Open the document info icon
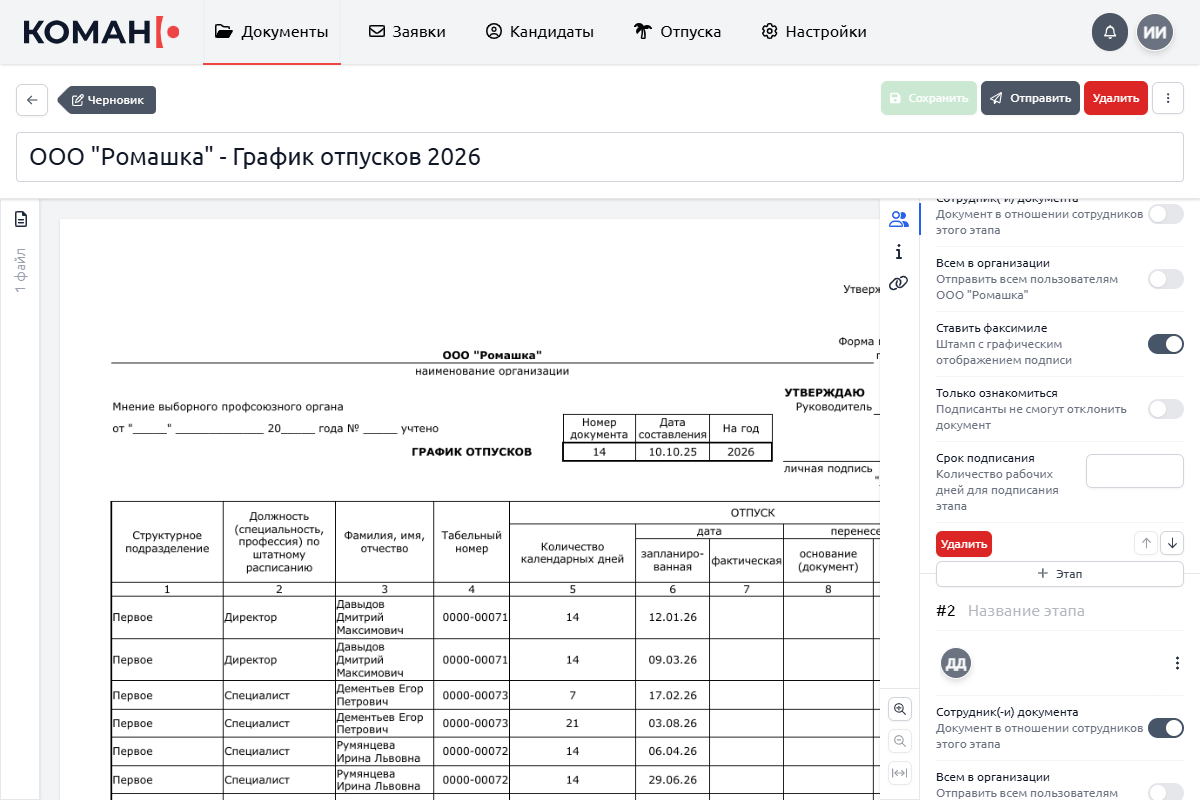The image size is (1200, 800). [x=898, y=251]
